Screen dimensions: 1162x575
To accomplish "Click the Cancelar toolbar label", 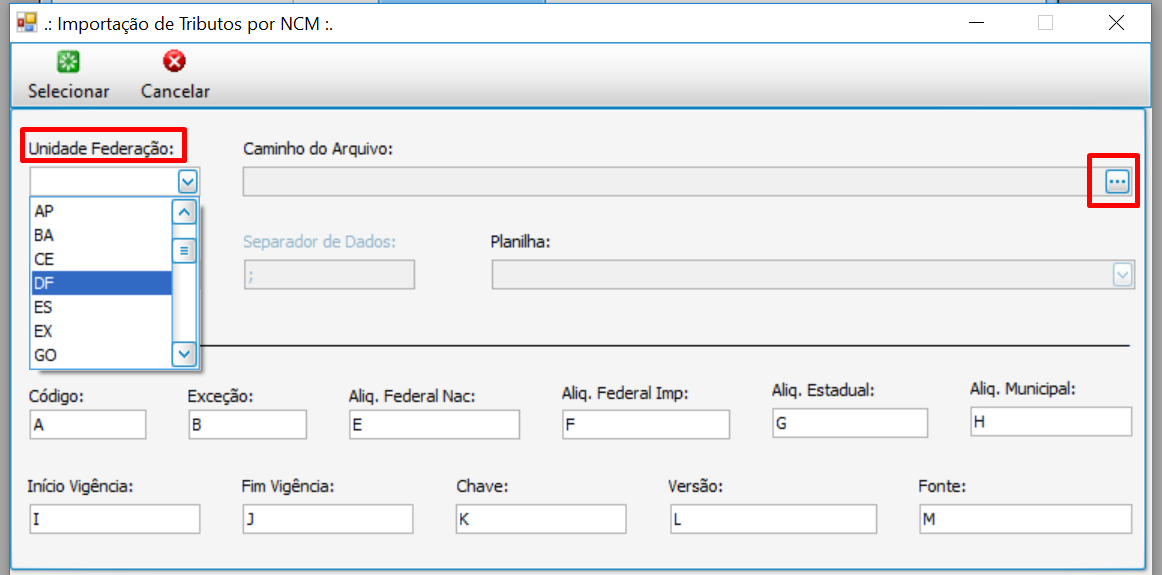I will 175,92.
